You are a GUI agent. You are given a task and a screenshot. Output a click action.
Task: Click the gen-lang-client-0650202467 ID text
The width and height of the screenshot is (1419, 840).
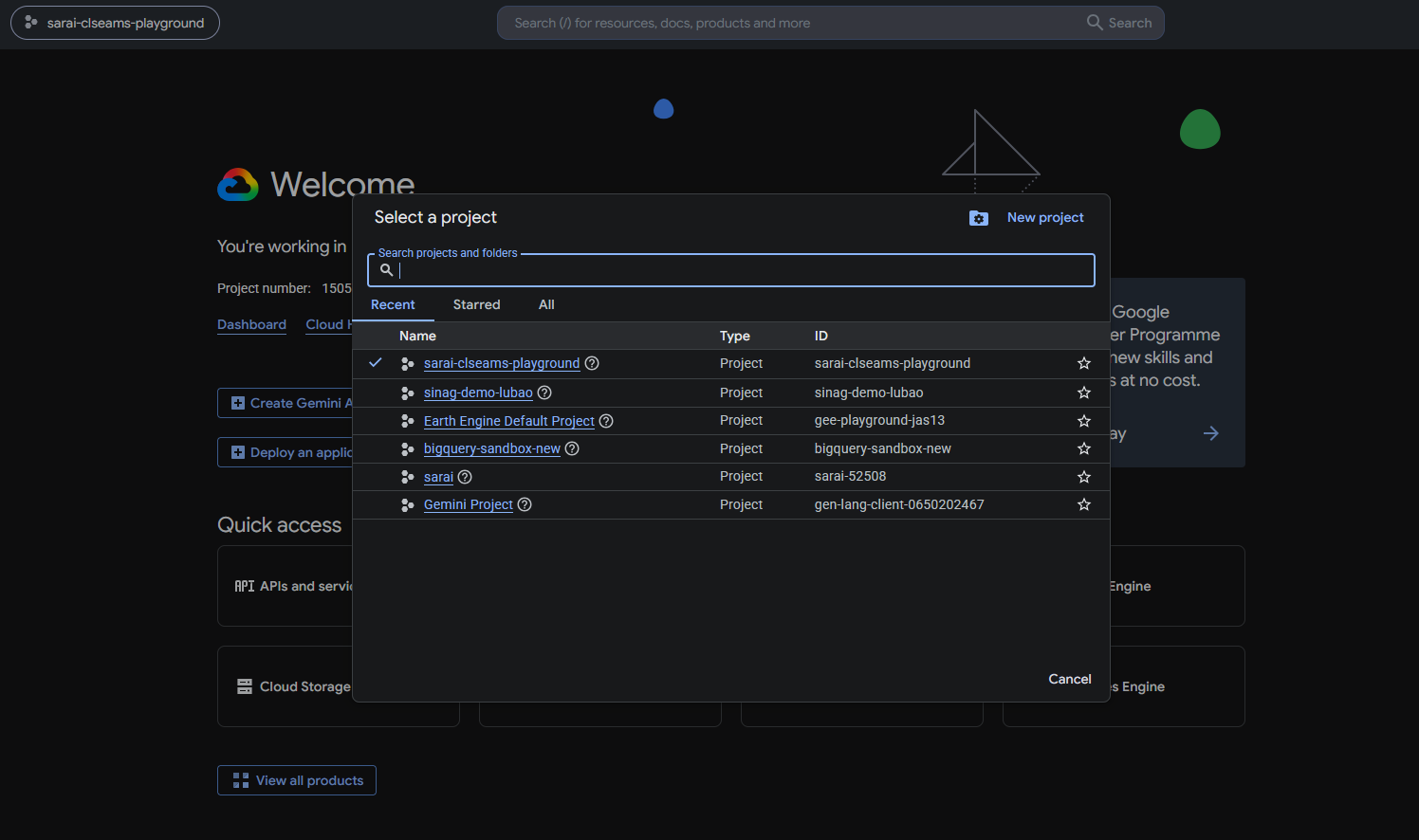[899, 504]
